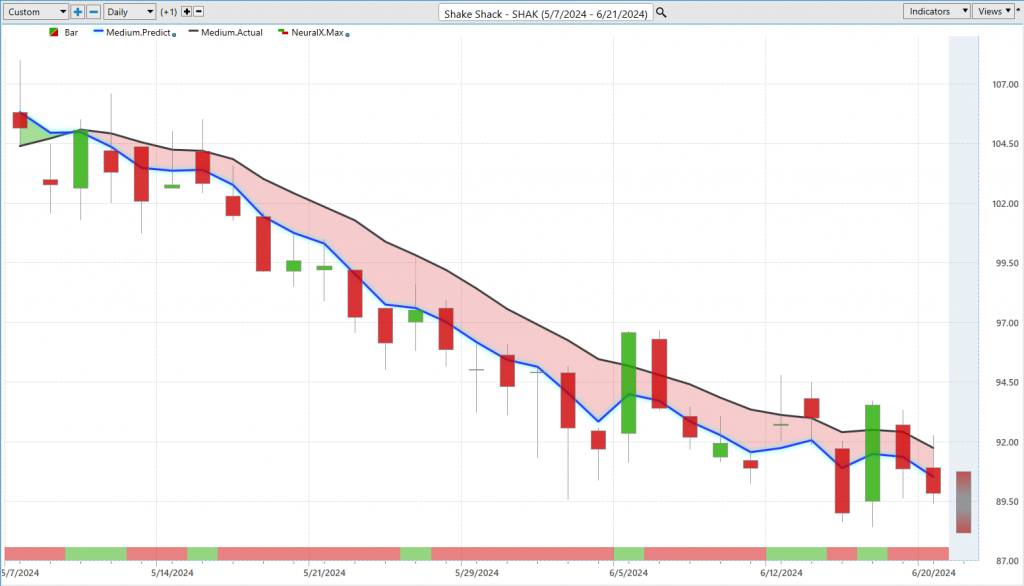Image resolution: width=1024 pixels, height=586 pixels.
Task: Click the blue minus zoom-out button
Action: pos(93,11)
